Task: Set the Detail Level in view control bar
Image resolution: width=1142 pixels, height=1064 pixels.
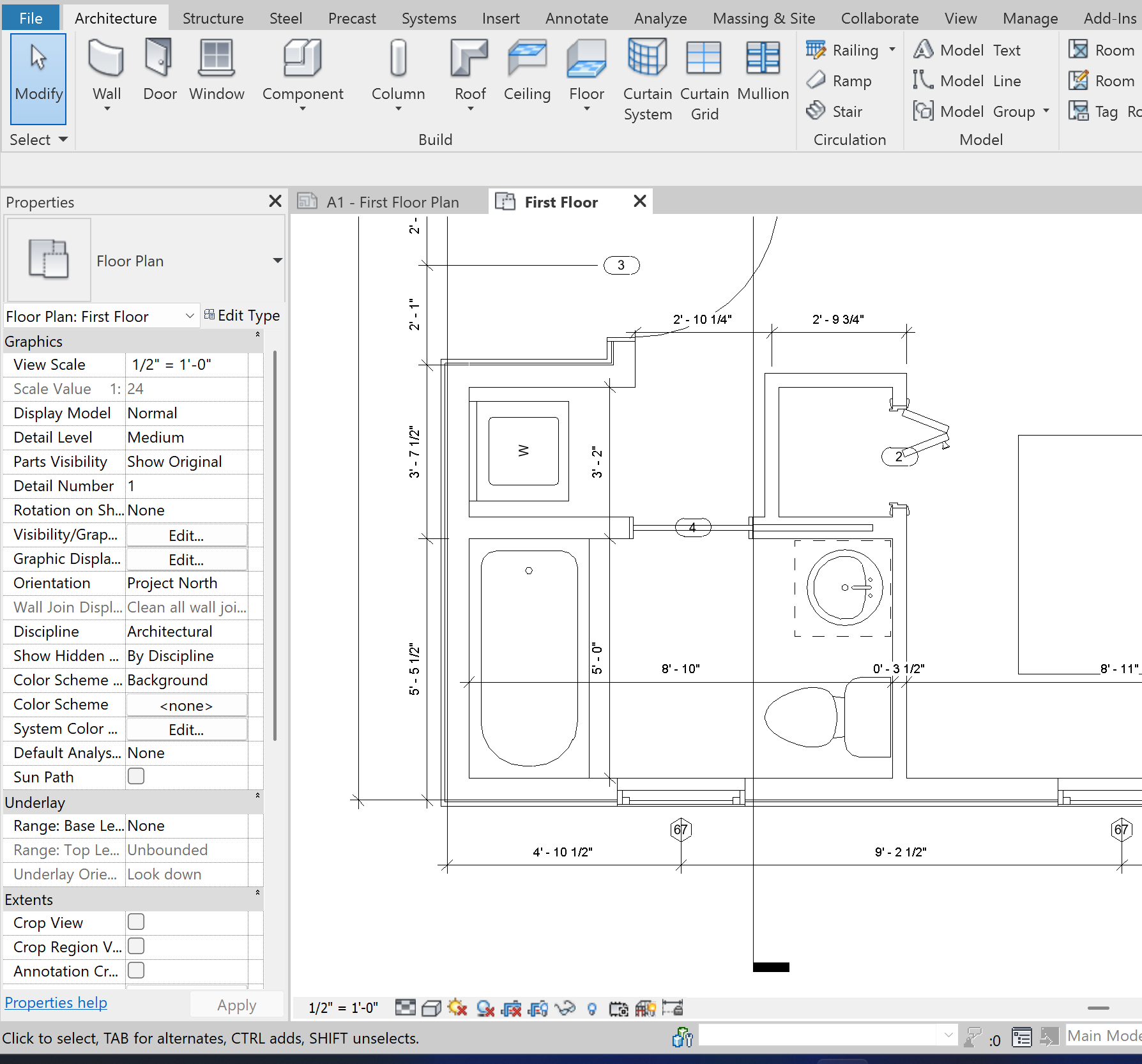Action: [405, 1008]
